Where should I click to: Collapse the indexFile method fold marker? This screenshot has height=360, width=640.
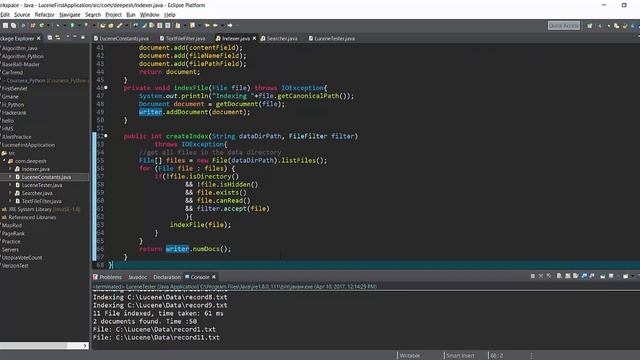click(106, 88)
